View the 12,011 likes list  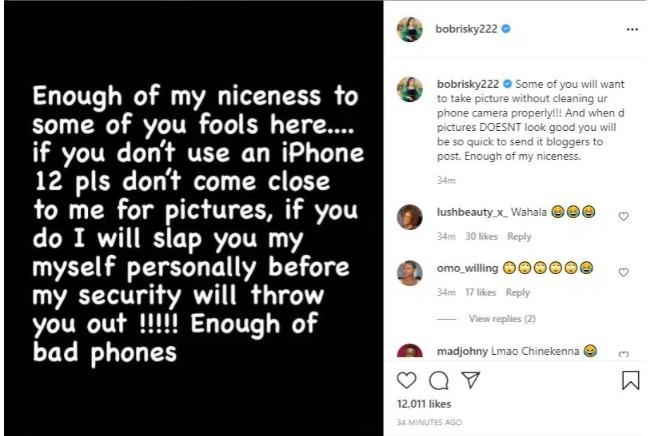(x=425, y=405)
